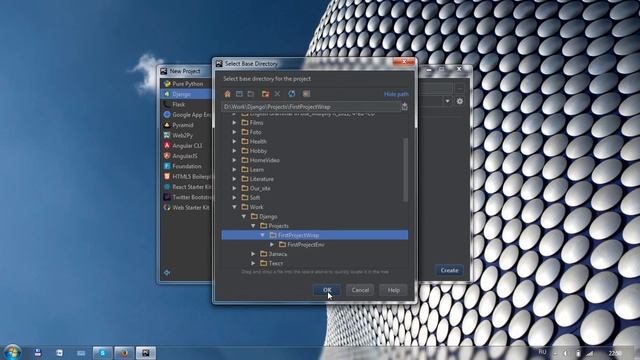Screen dimensions: 640x360
Task: Choose Foundation project type
Action: click(x=187, y=166)
